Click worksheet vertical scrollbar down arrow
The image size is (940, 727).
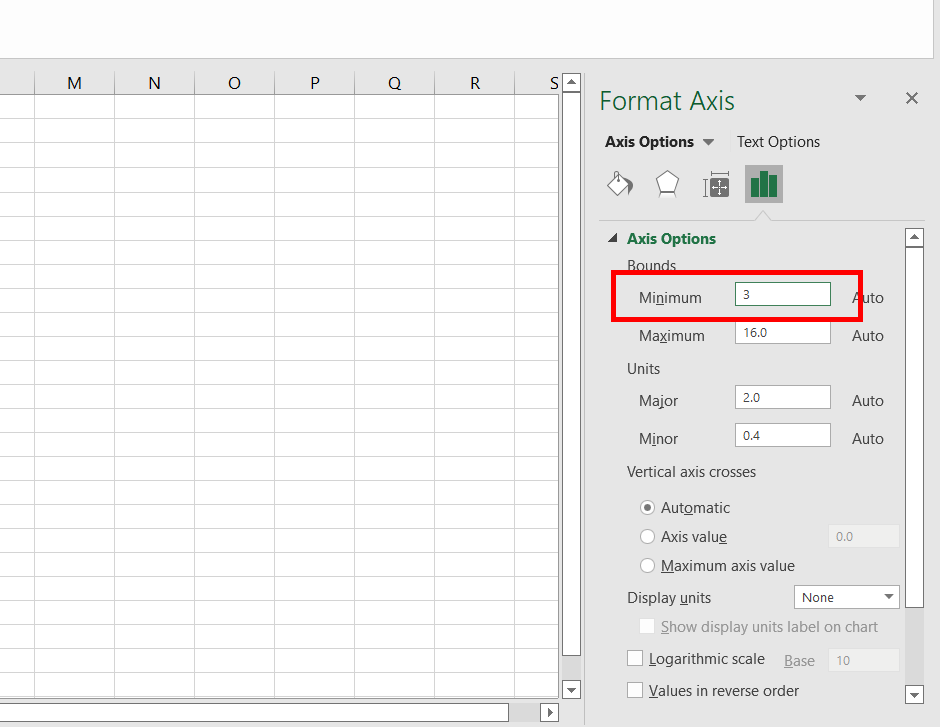coord(572,690)
